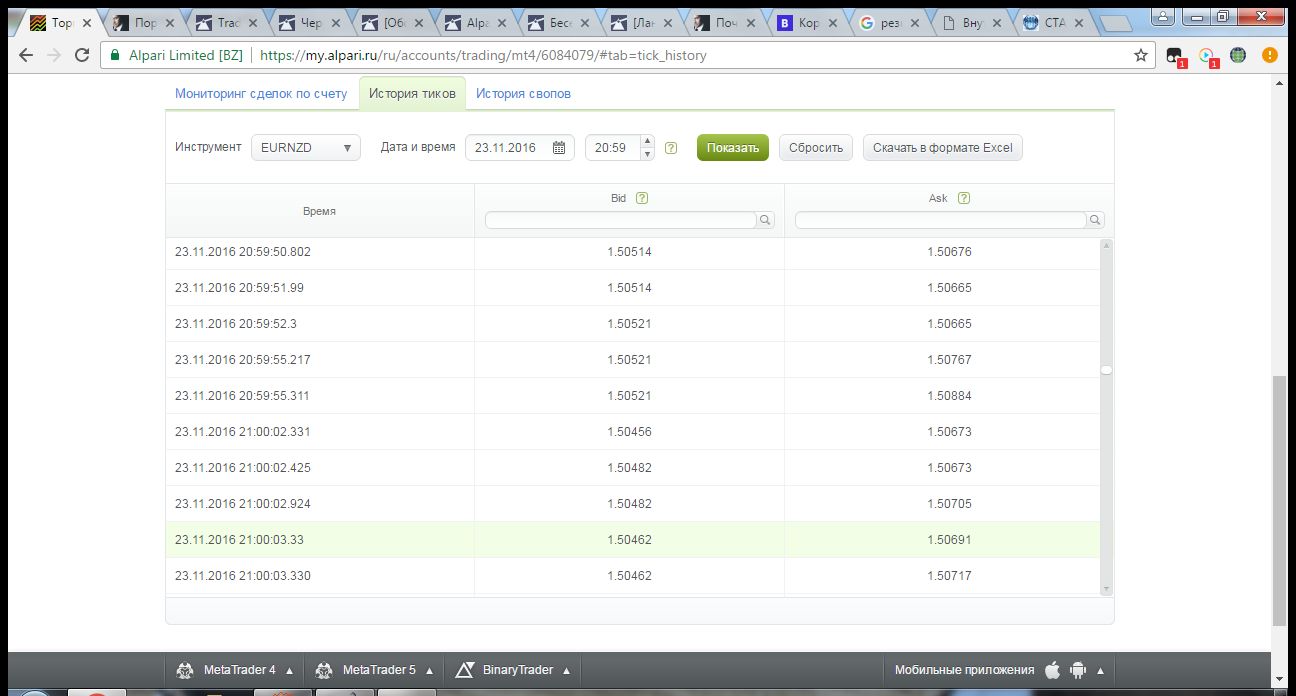Click the tick table scrollbar handle
Viewport: 1296px width, 696px height.
tap(1106, 370)
